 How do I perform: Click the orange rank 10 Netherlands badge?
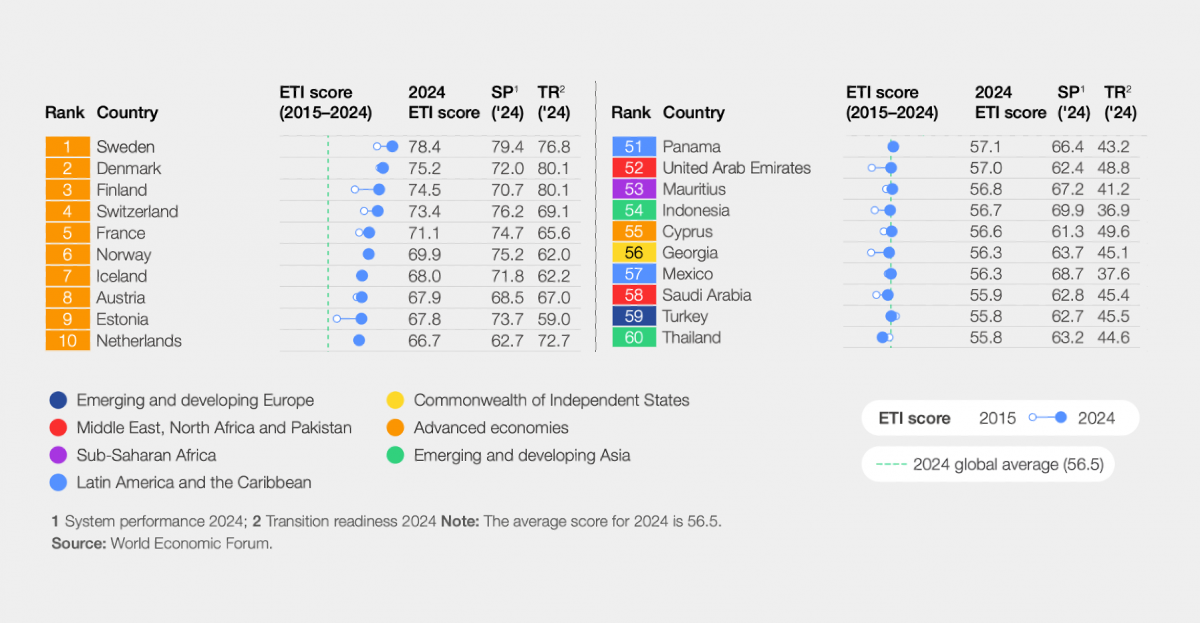pos(67,341)
